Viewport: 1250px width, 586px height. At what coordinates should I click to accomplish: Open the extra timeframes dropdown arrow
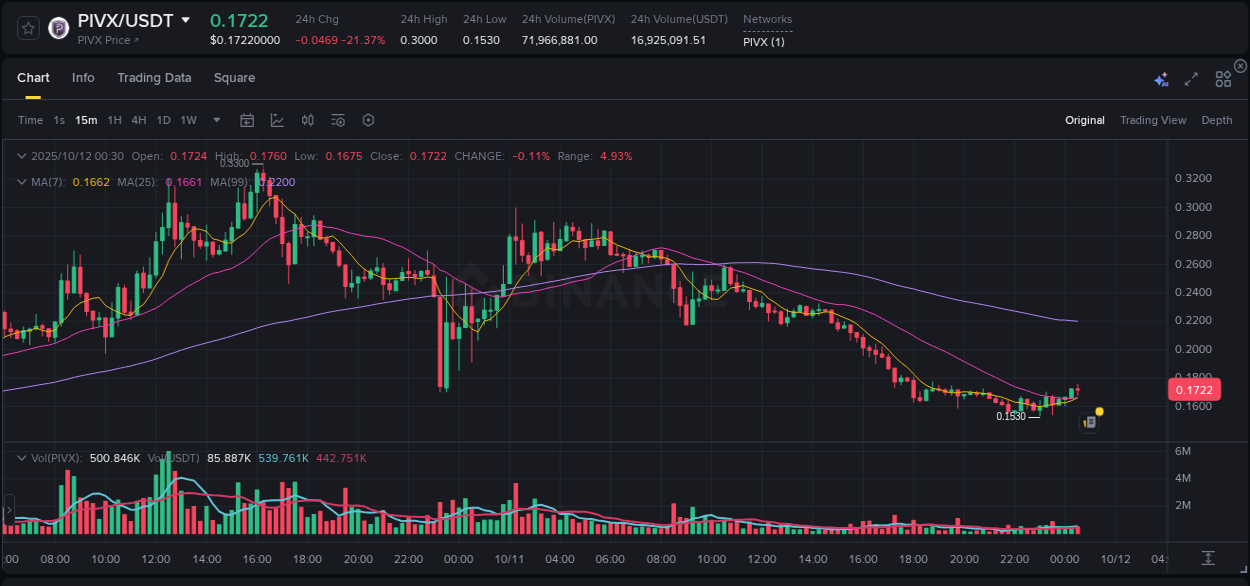click(215, 120)
